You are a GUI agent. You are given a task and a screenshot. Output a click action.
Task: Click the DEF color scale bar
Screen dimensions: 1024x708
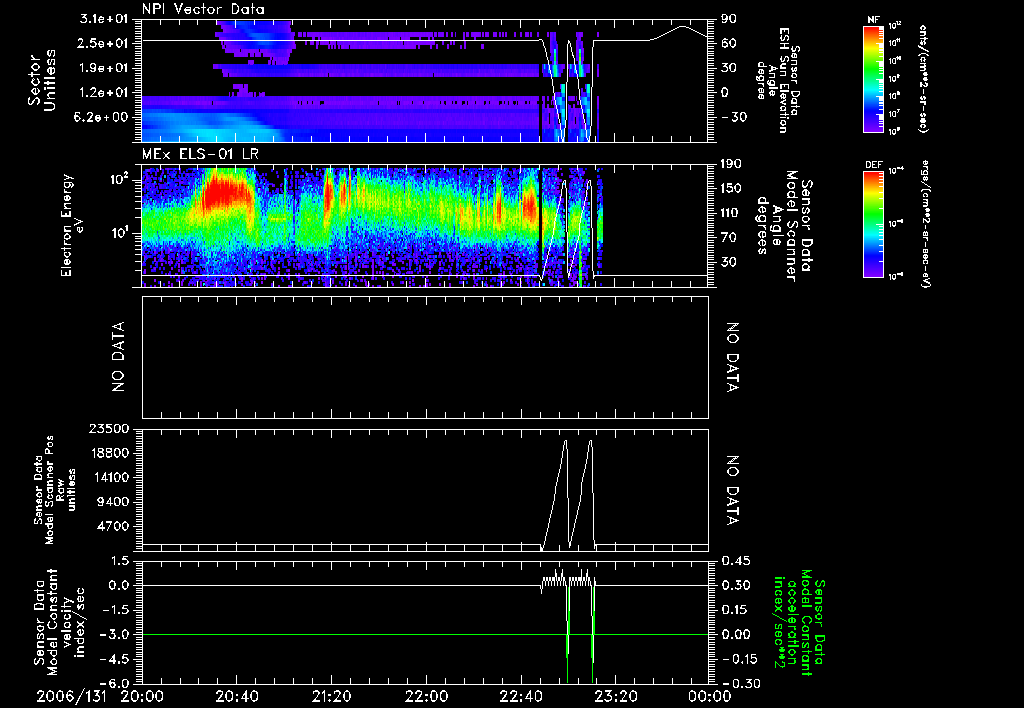tap(872, 223)
